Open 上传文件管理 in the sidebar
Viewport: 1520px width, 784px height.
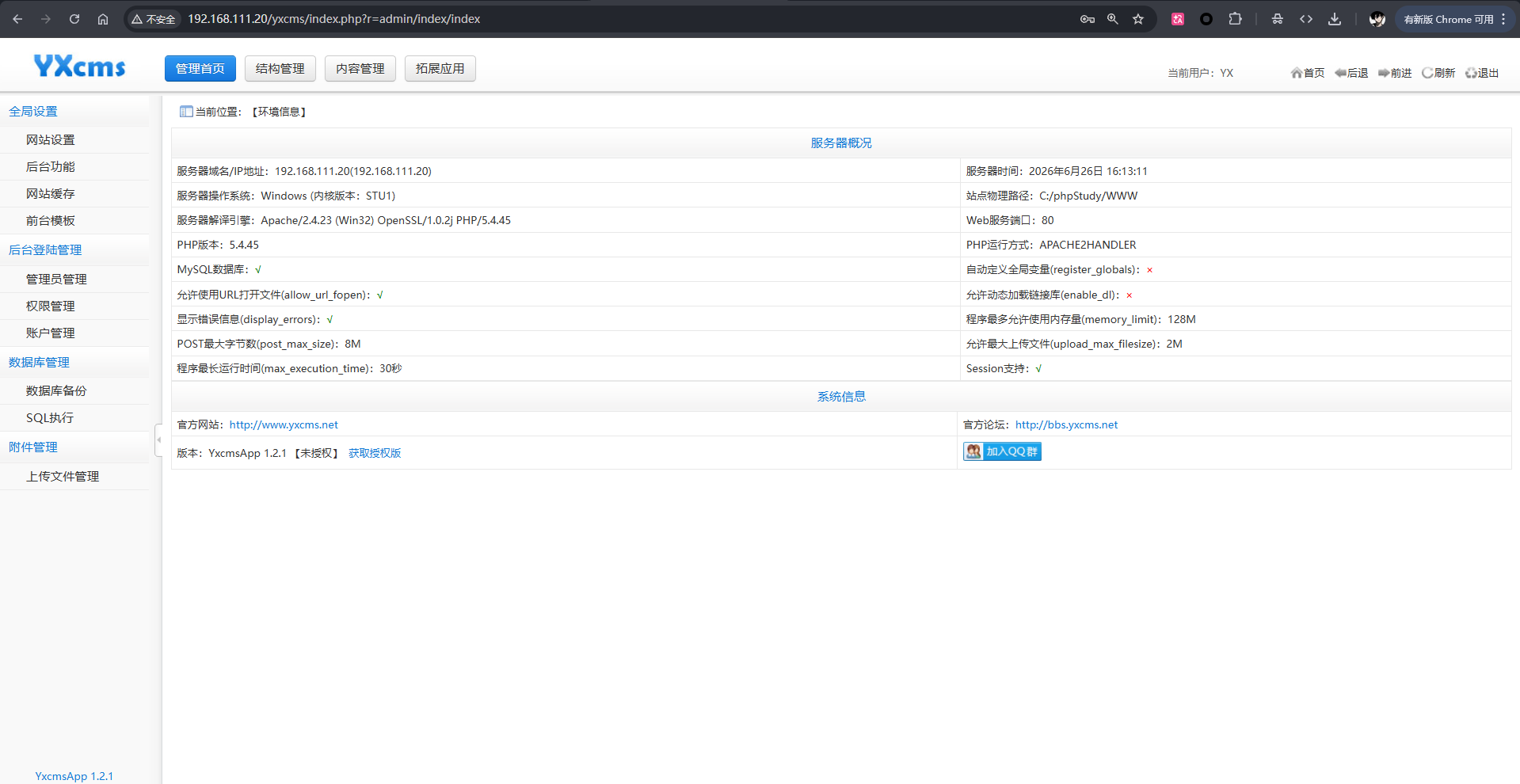63,477
